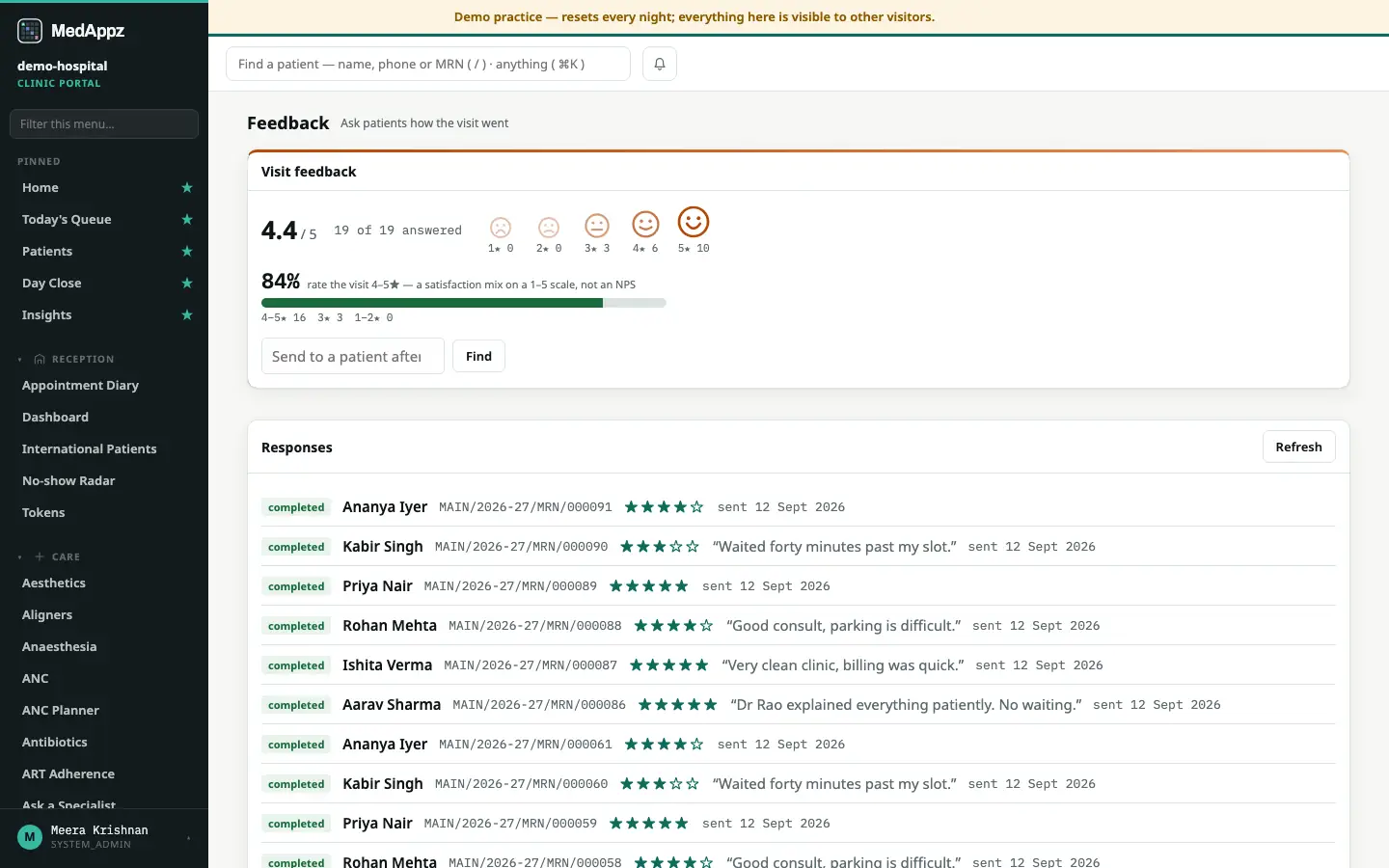Select the 3-star neutral face rating
The height and width of the screenshot is (868, 1389).
click(597, 226)
